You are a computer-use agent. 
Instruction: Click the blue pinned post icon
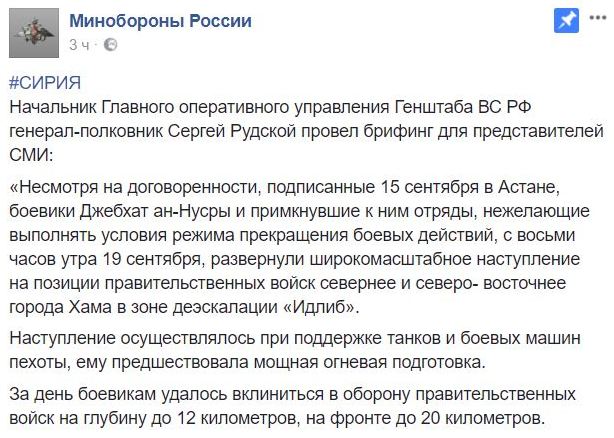566,22
